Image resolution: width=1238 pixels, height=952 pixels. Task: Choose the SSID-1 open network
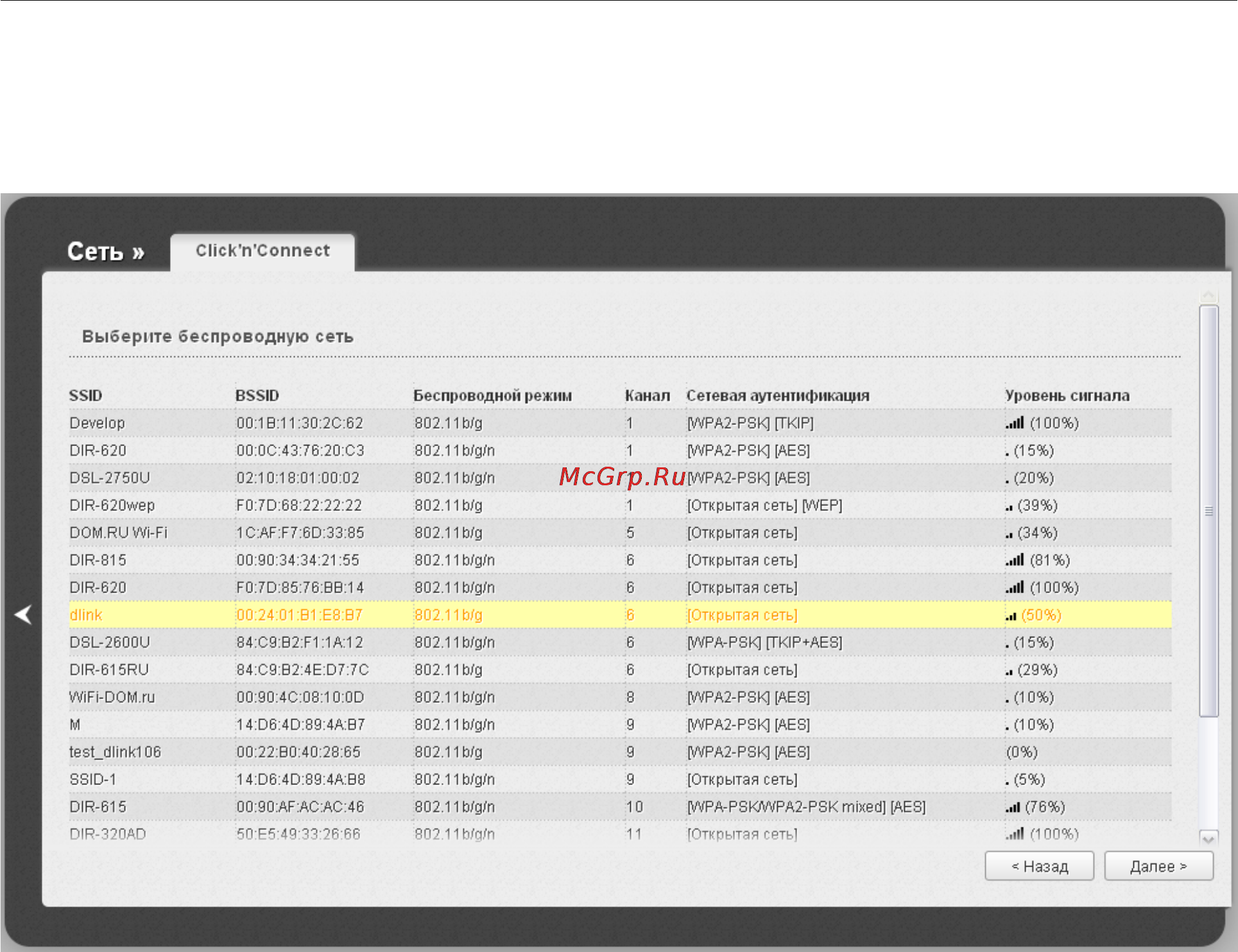(x=620, y=779)
